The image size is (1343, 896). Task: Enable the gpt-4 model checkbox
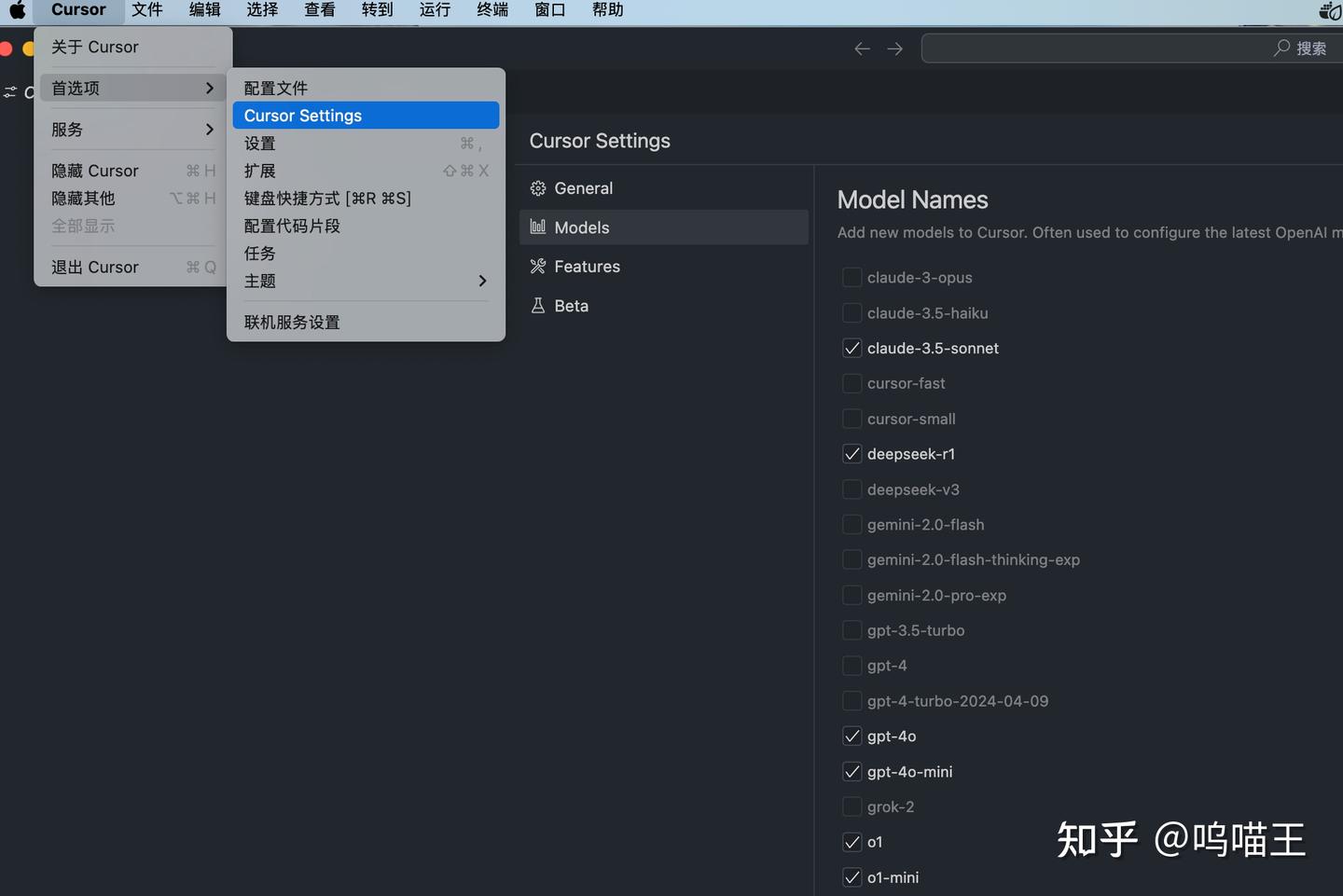click(x=851, y=666)
